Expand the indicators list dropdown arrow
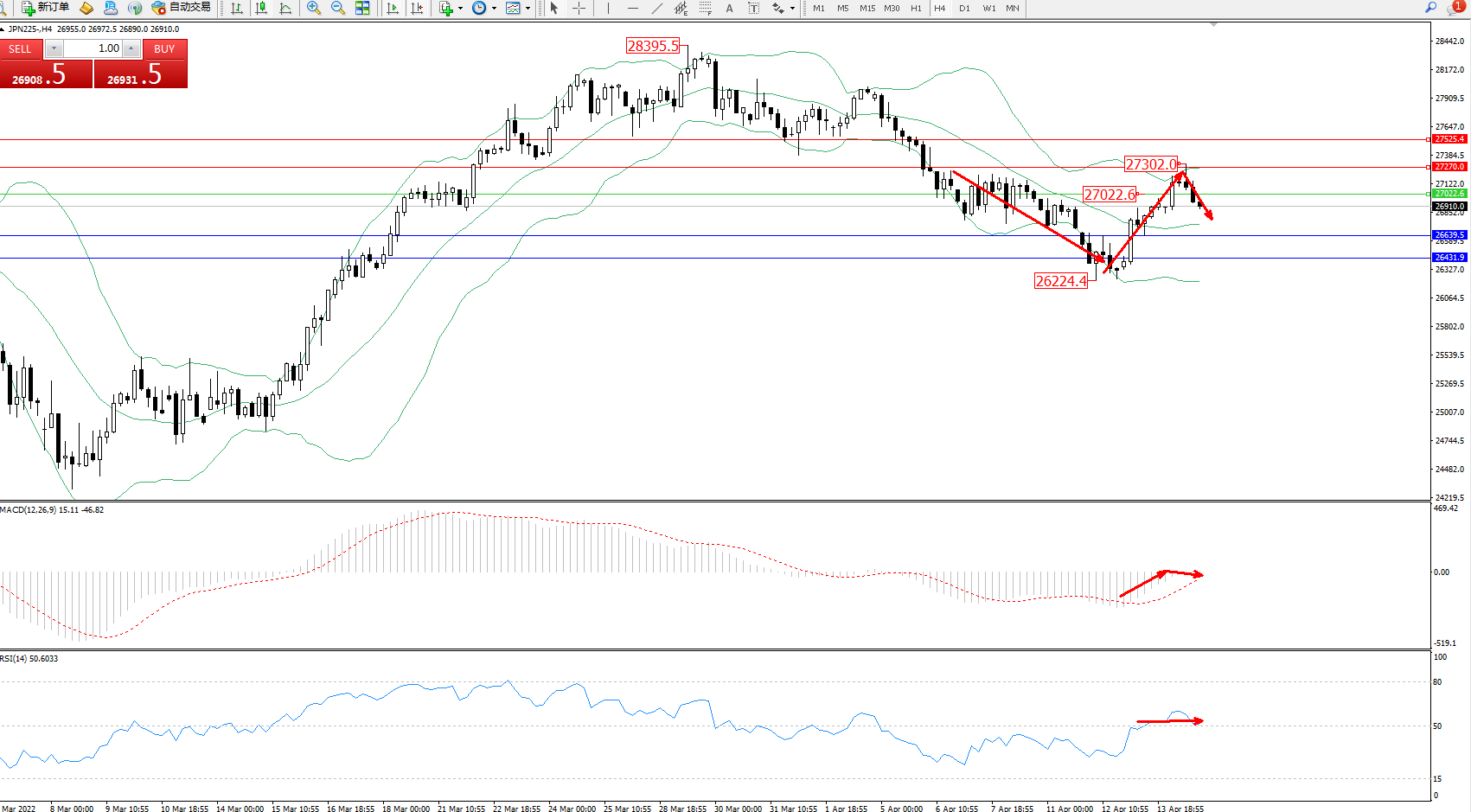The height and width of the screenshot is (812, 1471). pyautogui.click(x=460, y=8)
